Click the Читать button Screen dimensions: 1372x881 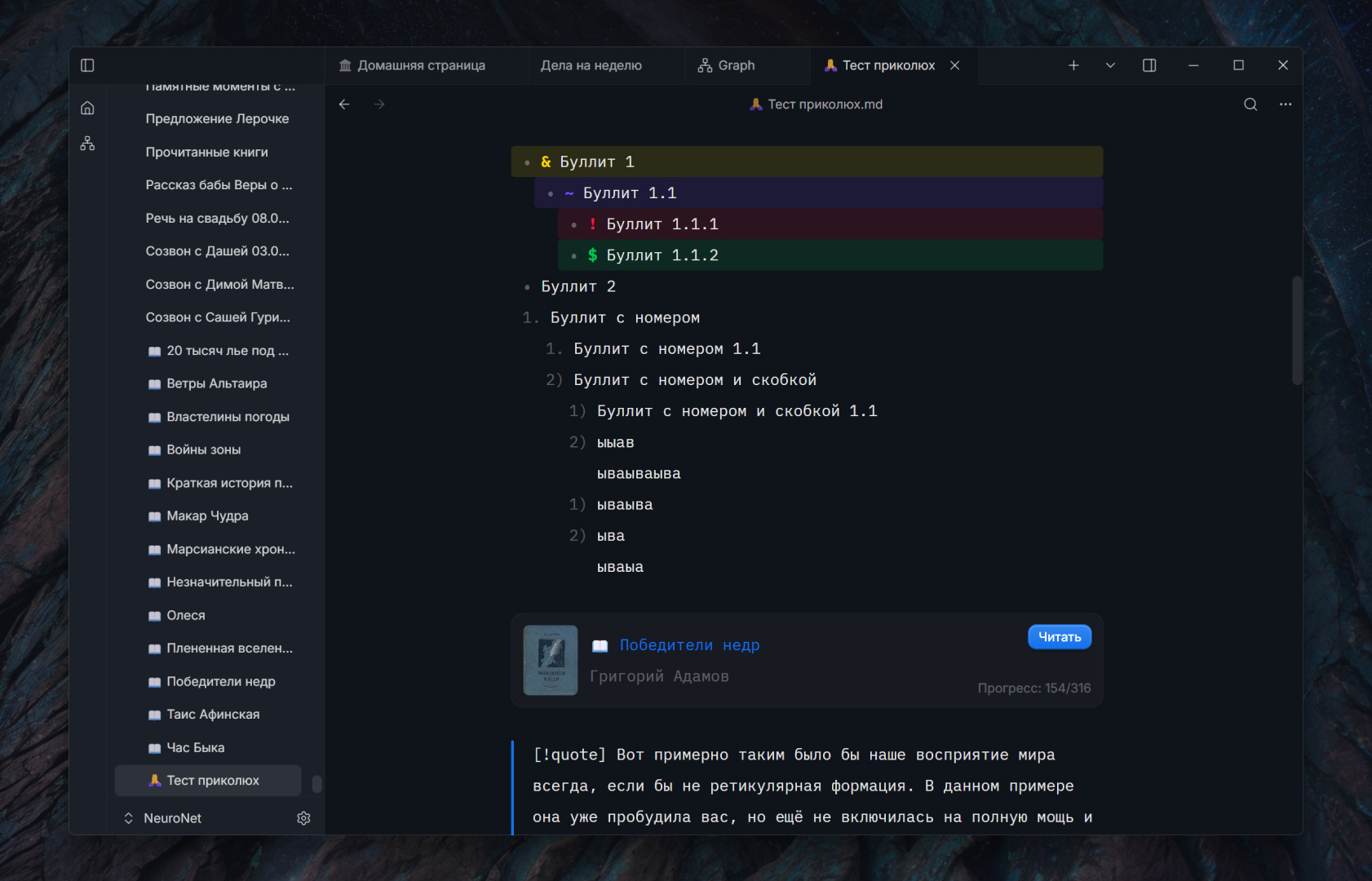(1060, 637)
